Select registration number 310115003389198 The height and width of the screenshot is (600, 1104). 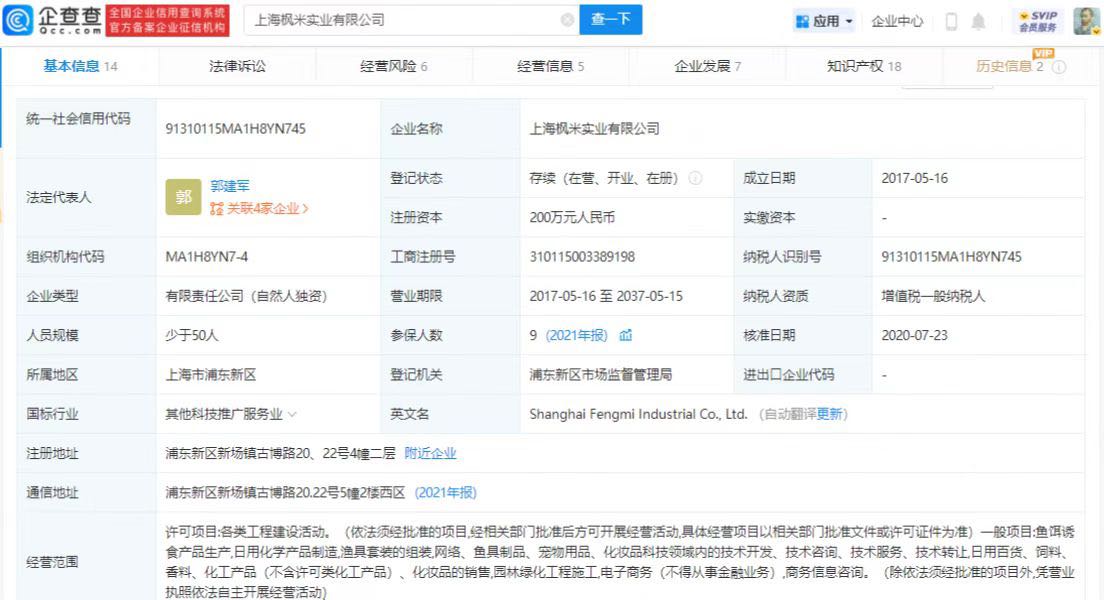(582, 257)
